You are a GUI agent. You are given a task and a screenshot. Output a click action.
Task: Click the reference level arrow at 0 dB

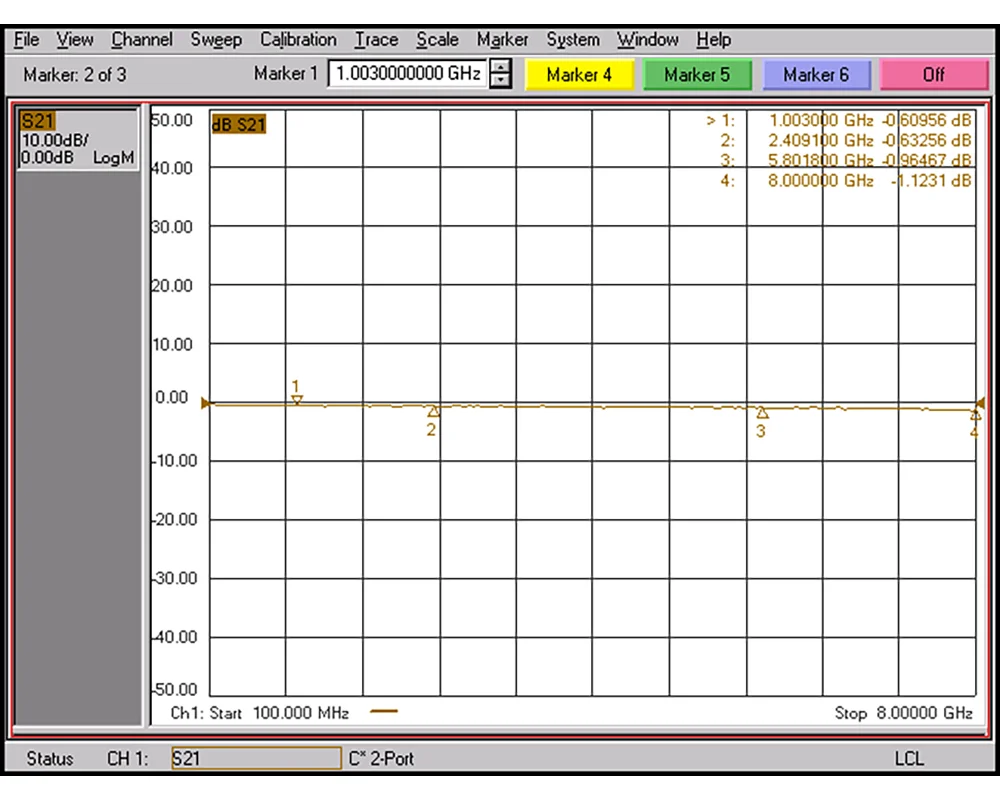point(206,403)
